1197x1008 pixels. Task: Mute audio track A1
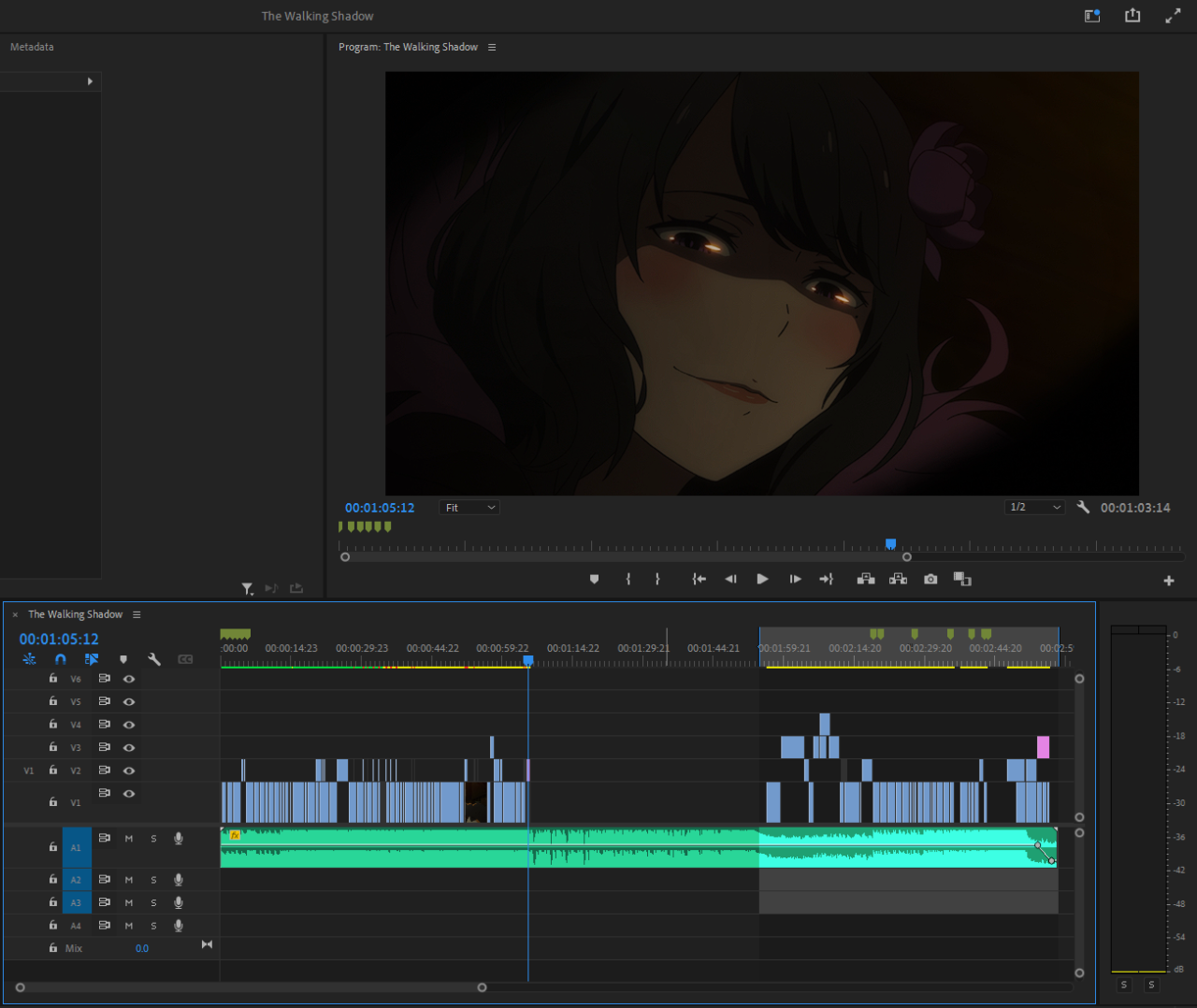129,839
